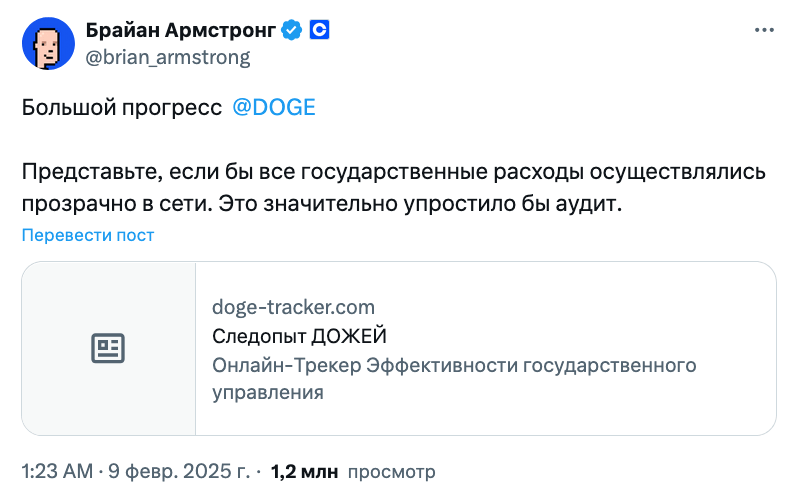The height and width of the screenshot is (497, 797).
Task: Open the doge-tracker.com domain link
Action: coord(293,307)
